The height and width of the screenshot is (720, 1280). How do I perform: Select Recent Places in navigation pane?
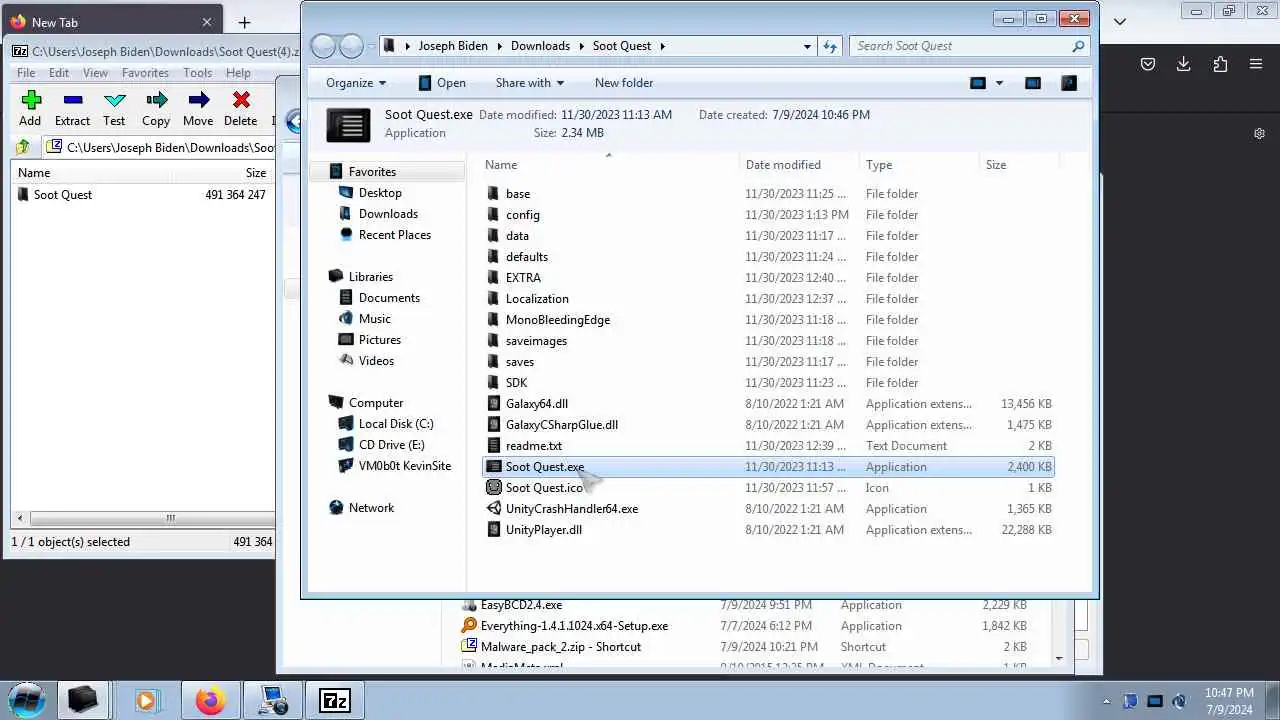pos(395,235)
